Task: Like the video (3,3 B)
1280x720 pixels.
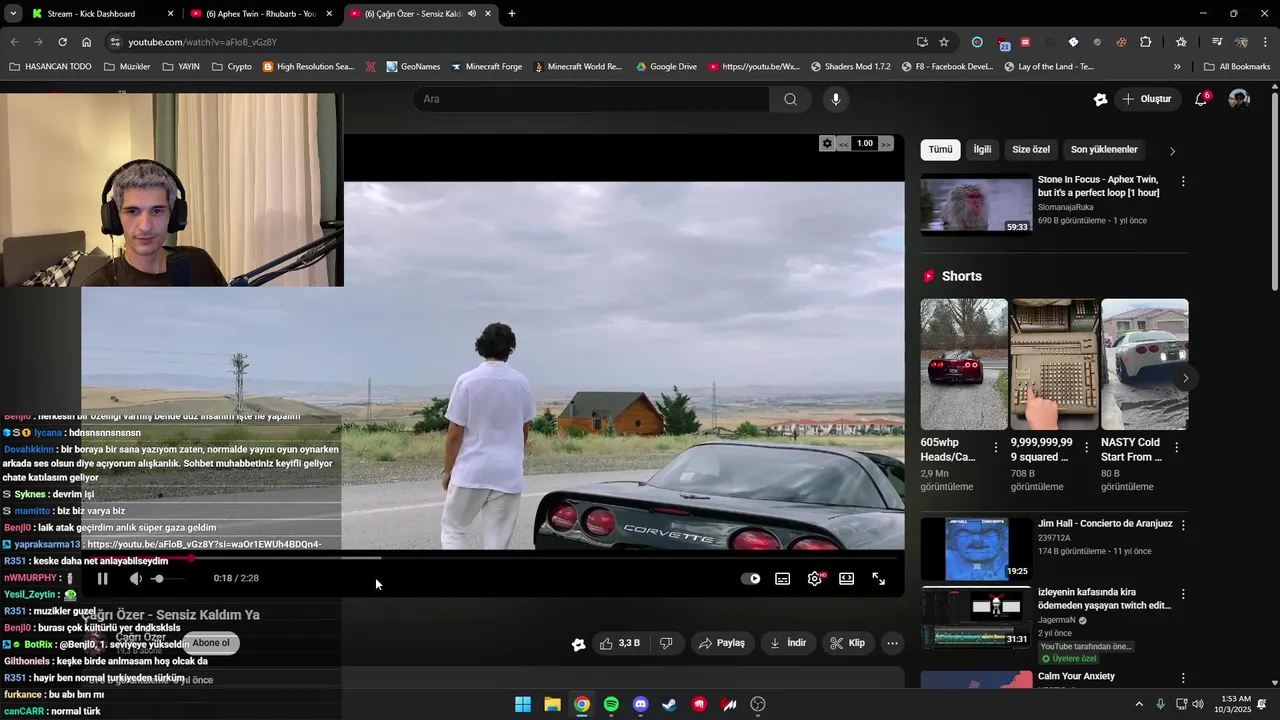Action: click(x=620, y=643)
